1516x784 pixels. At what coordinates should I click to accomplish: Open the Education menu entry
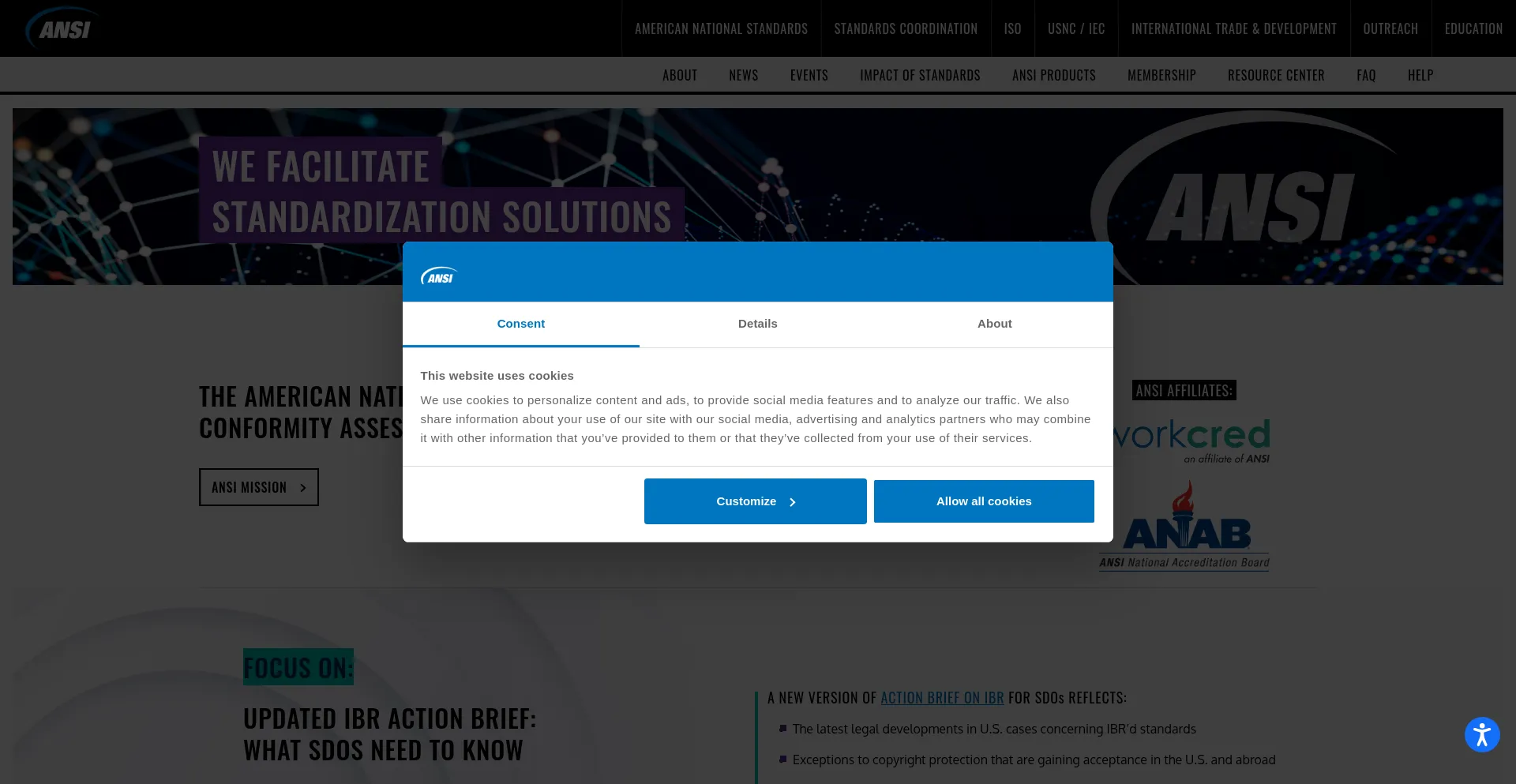(x=1473, y=28)
